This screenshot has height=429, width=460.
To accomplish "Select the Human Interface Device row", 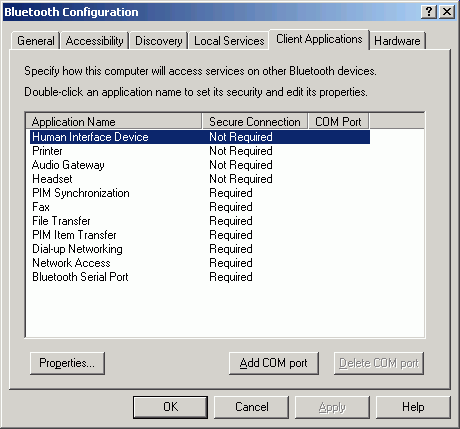I will 200,137.
